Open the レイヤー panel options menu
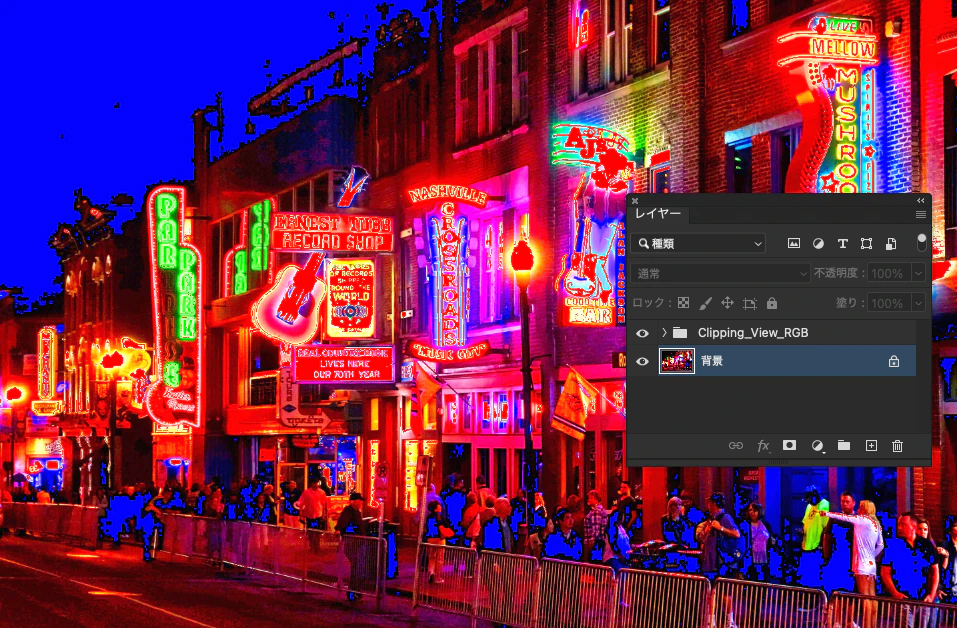 click(921, 214)
